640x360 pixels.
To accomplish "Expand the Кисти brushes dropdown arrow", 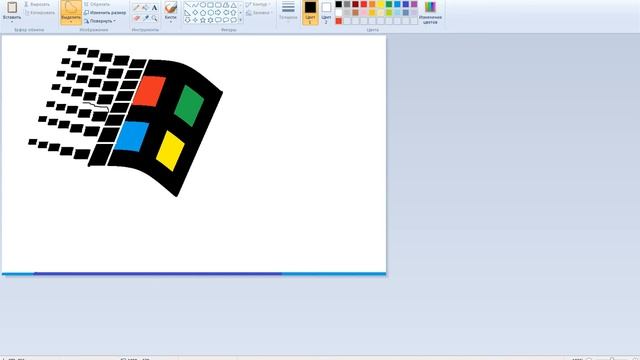I will pyautogui.click(x=171, y=22).
